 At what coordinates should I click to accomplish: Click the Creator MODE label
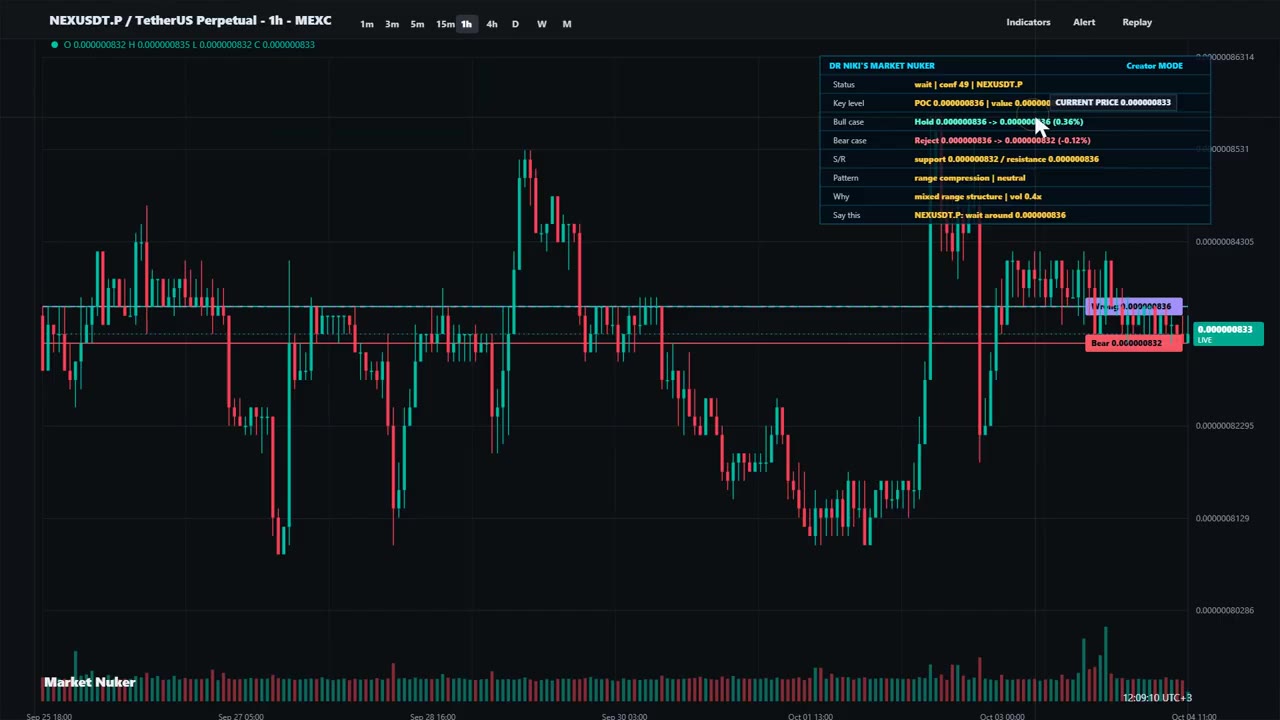[x=1154, y=66]
